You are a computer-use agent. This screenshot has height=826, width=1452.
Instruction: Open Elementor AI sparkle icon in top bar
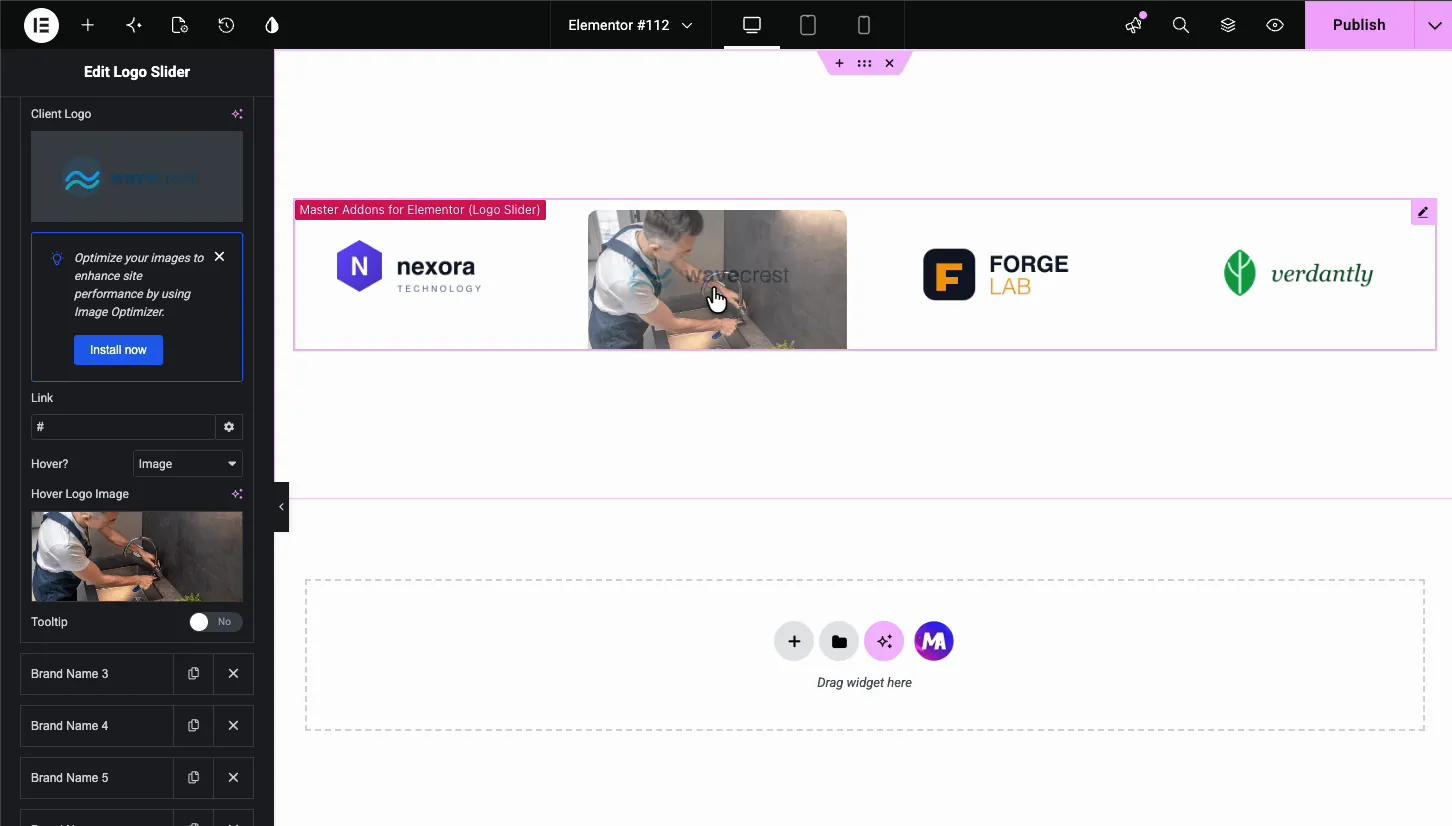click(134, 25)
